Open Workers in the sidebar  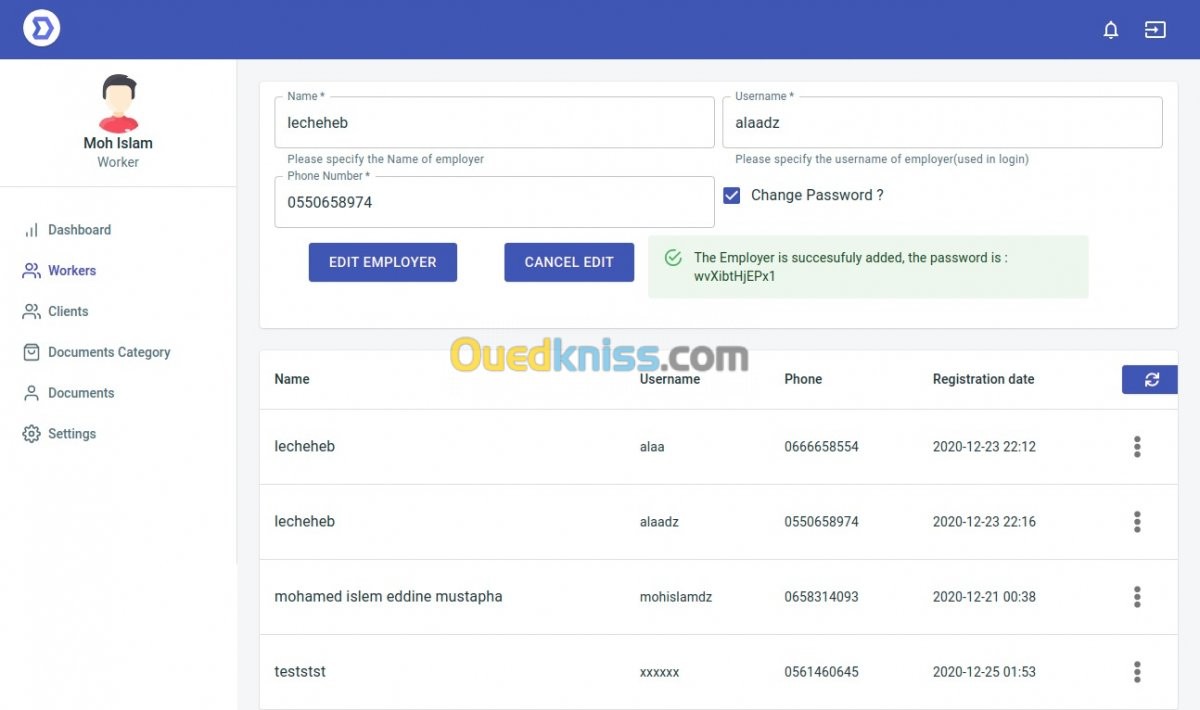pos(72,271)
